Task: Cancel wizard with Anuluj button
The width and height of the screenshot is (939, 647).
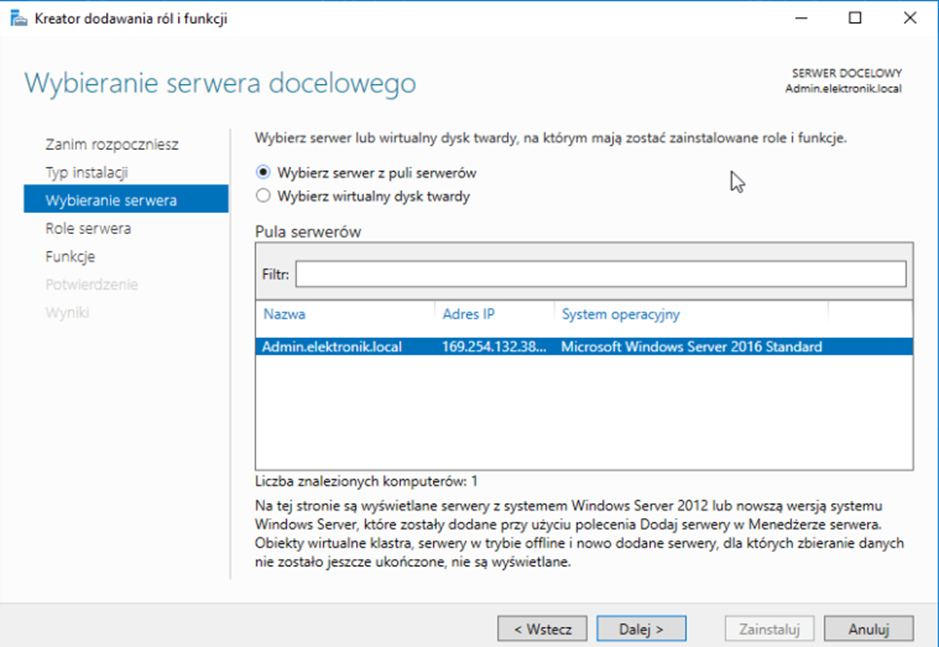Action: [868, 629]
